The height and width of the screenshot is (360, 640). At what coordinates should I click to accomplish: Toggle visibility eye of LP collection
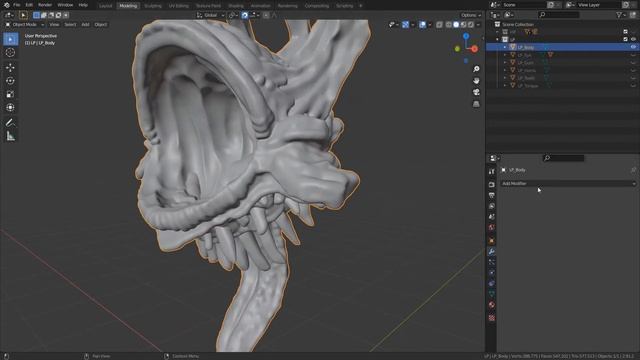(633, 40)
